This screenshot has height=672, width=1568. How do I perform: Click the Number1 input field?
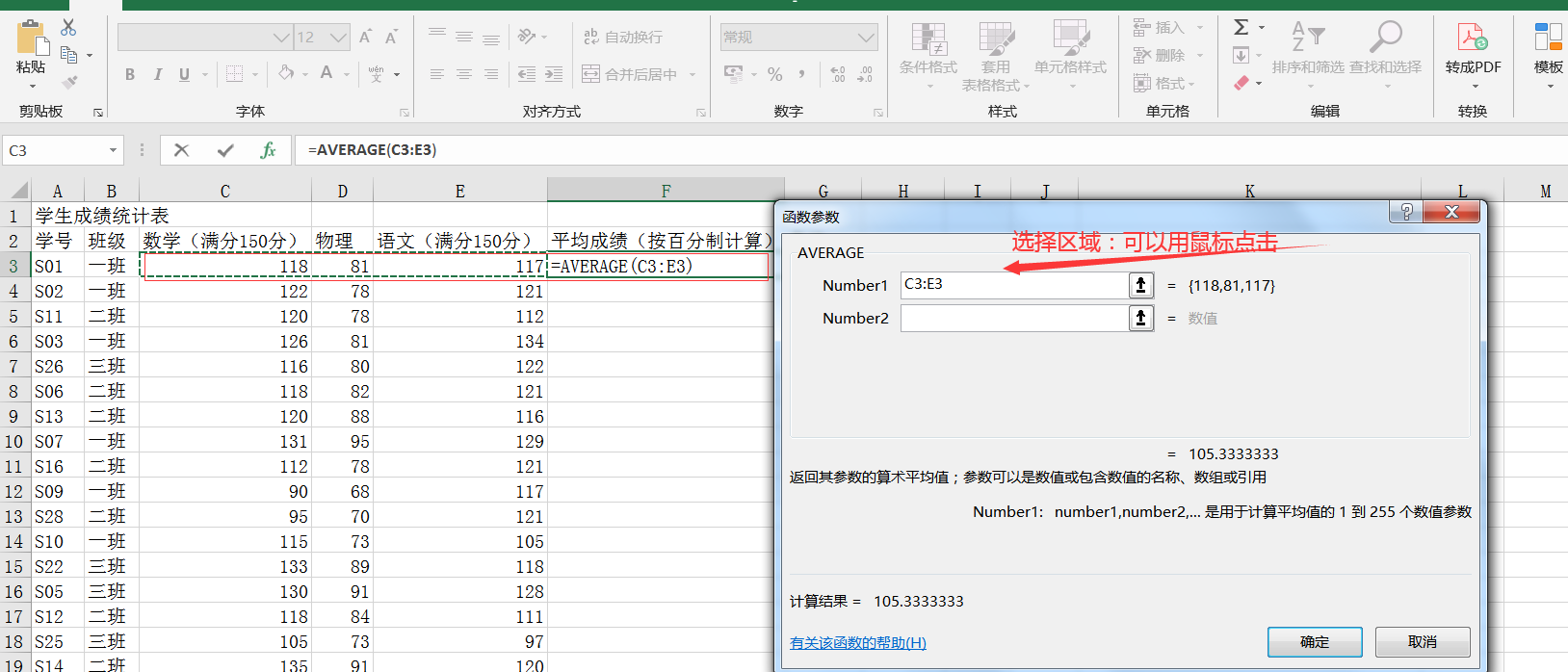(1014, 285)
